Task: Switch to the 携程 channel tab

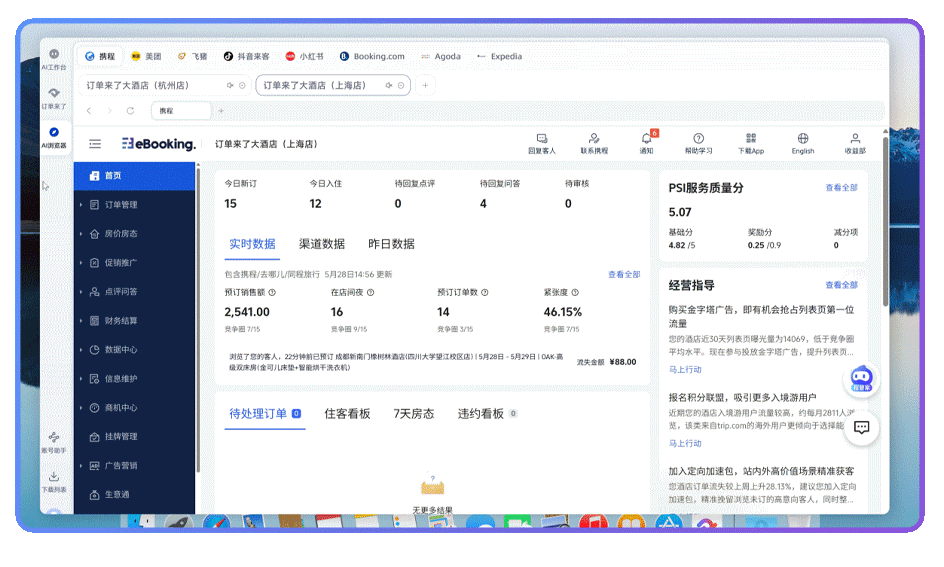Action: (x=100, y=56)
